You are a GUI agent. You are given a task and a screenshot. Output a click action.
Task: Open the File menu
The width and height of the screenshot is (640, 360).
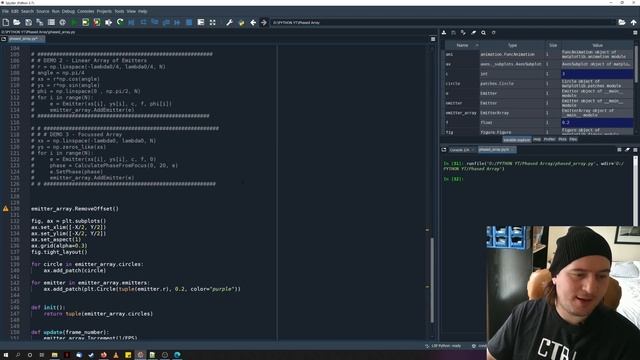(5, 11)
